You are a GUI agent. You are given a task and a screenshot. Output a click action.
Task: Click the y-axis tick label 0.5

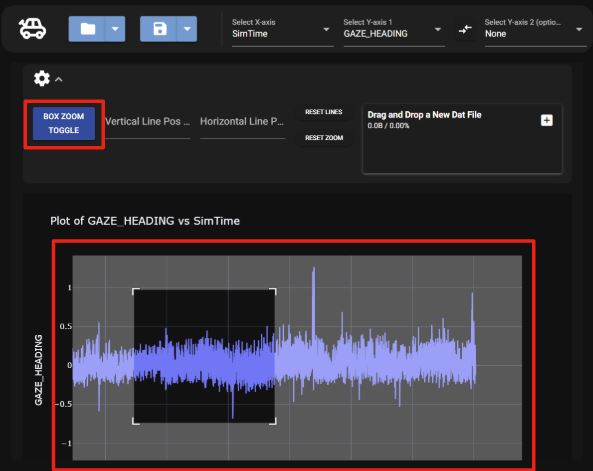click(x=66, y=326)
